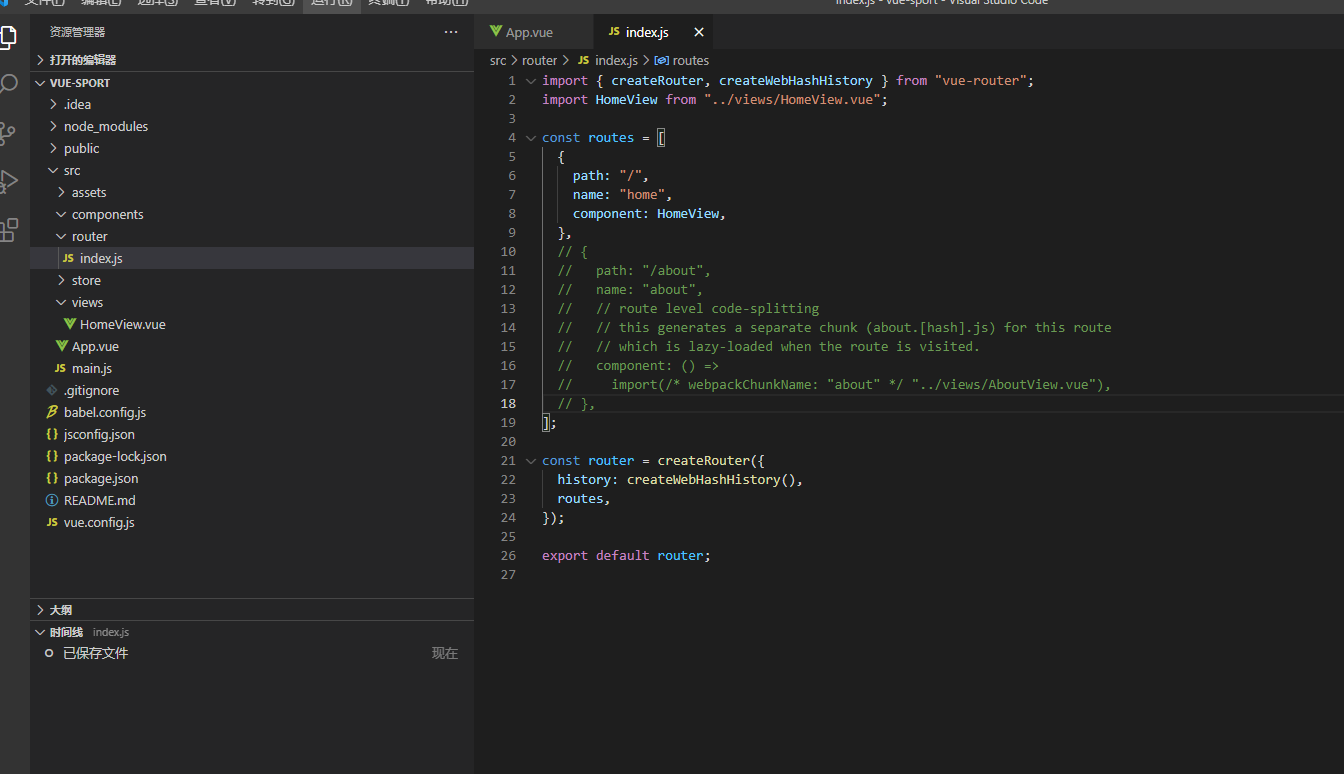Click line number 18 in the gutter
Viewport: 1344px width, 774px height.
click(x=509, y=403)
